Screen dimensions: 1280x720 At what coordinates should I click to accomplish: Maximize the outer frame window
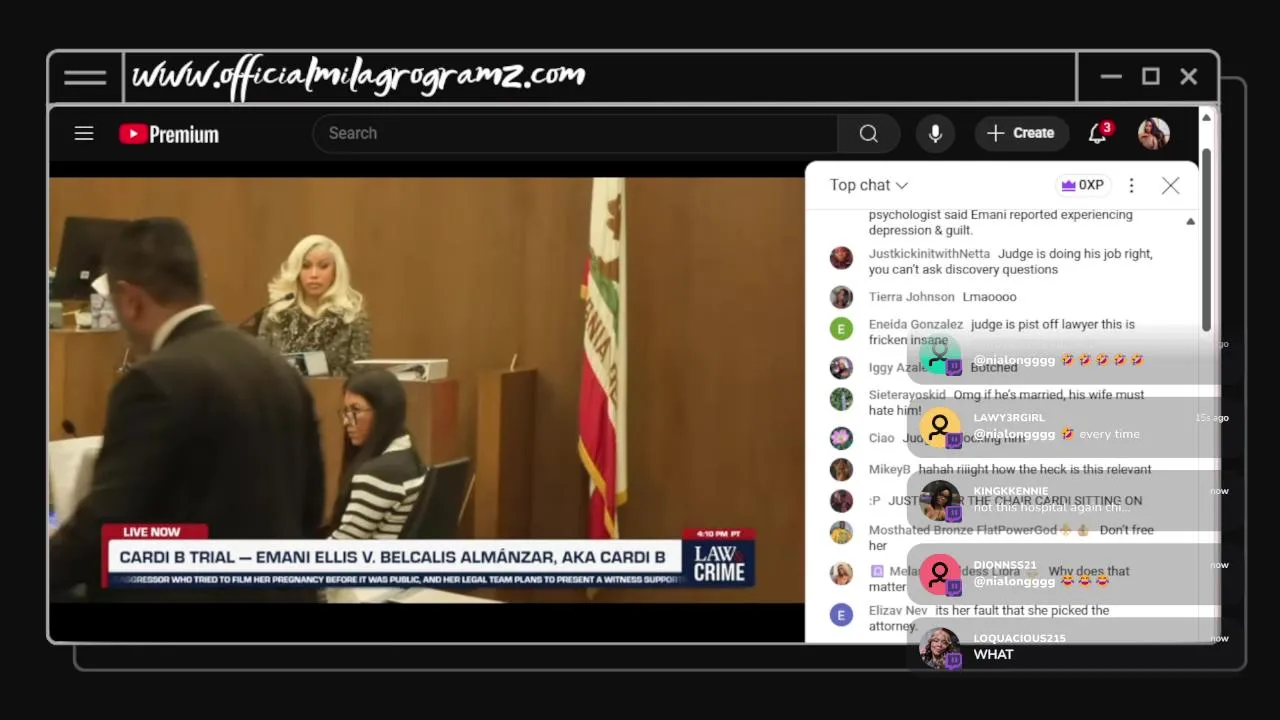[1151, 77]
